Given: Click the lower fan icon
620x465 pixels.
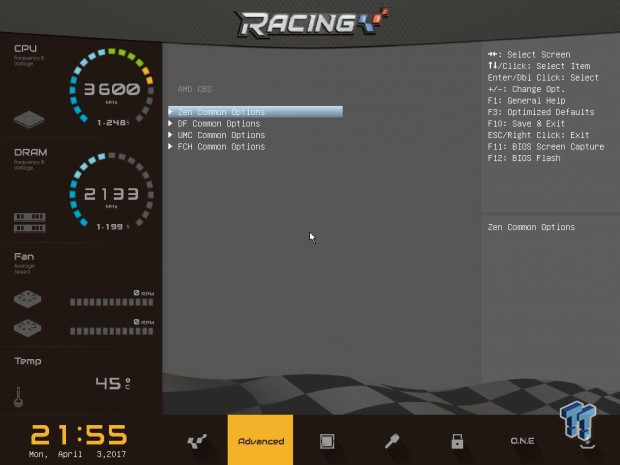Looking at the screenshot, I should pyautogui.click(x=28, y=328).
